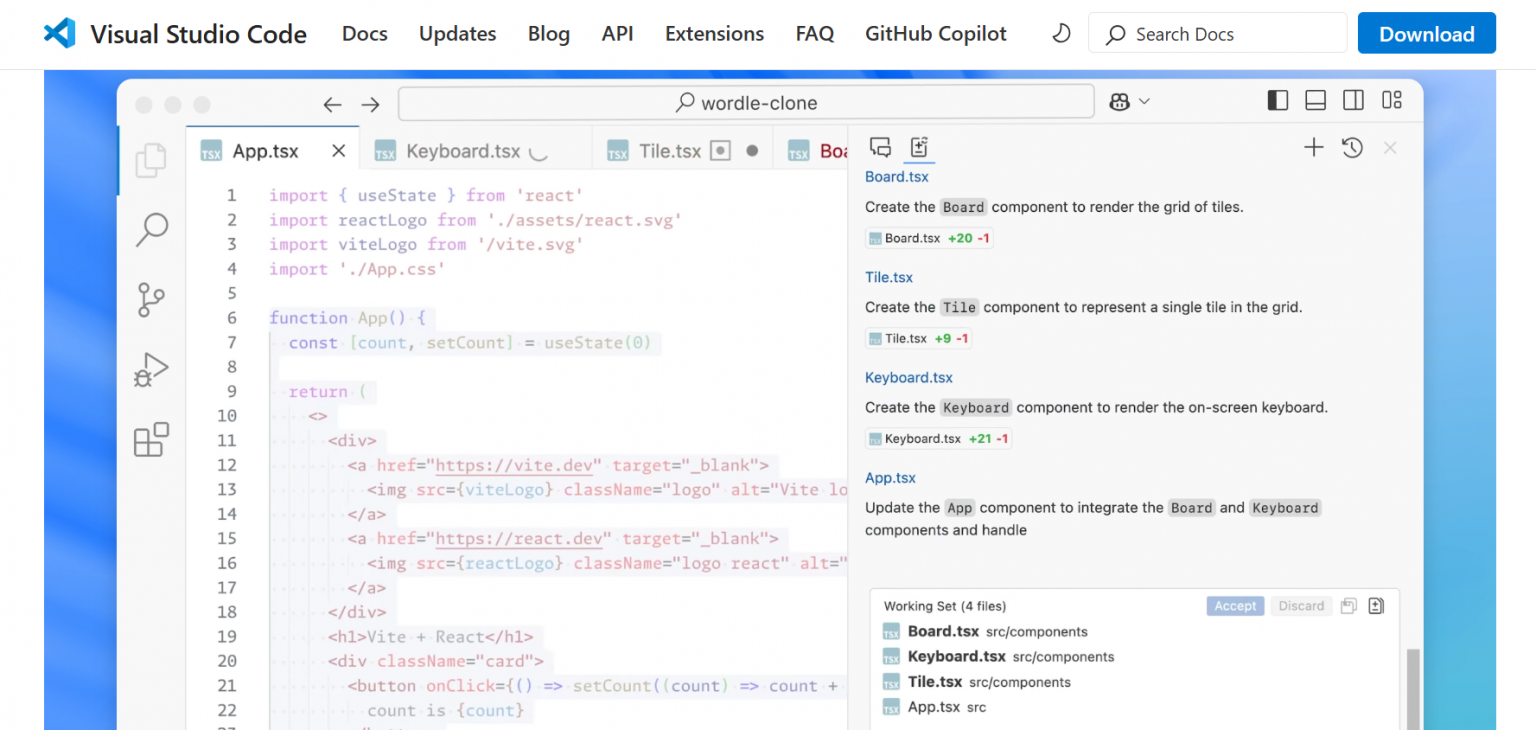The width and height of the screenshot is (1536, 730).
Task: Open the Copilot dropdown beside the search box
Action: click(1130, 101)
